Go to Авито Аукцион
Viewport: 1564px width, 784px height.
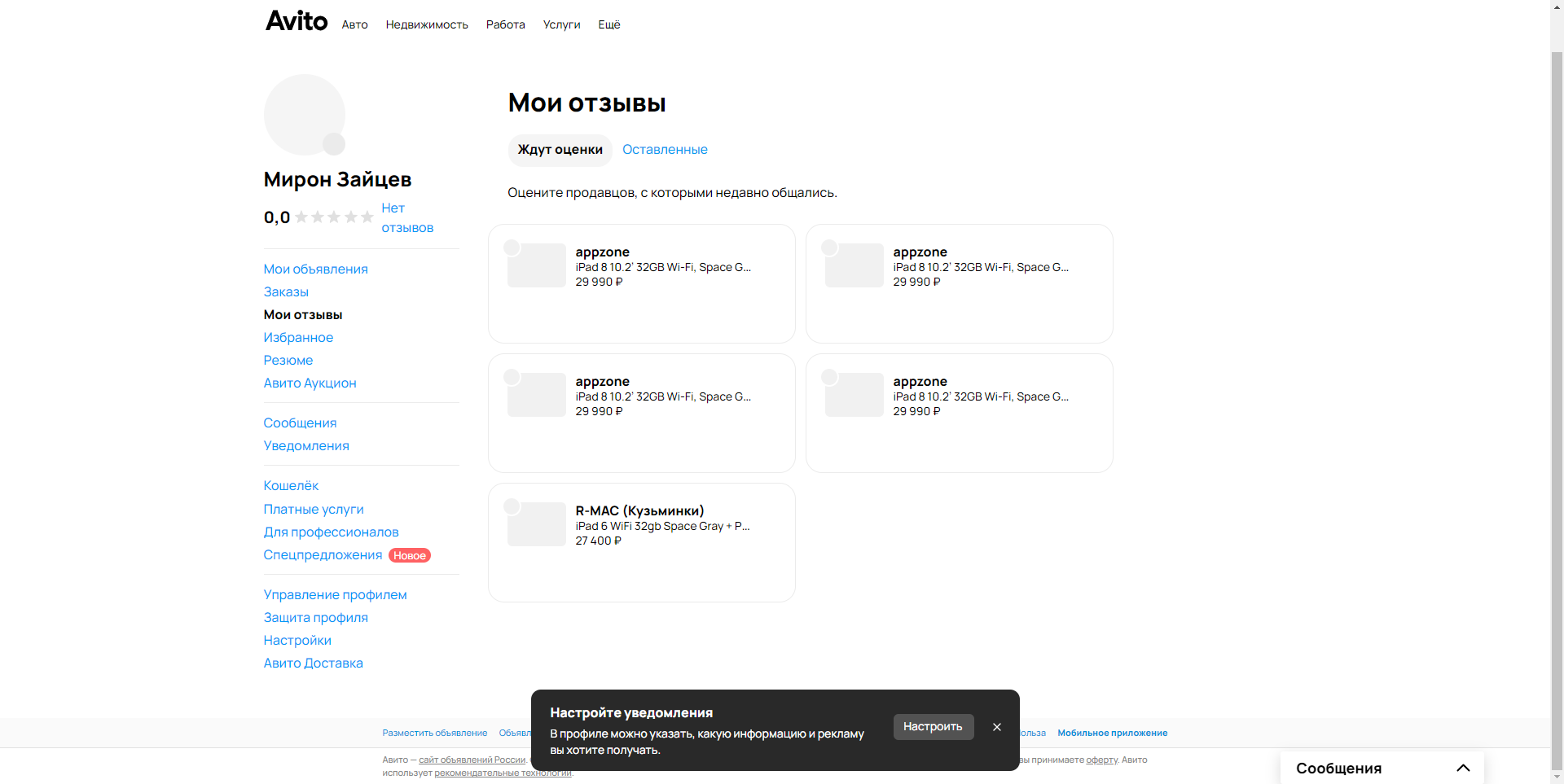click(310, 383)
